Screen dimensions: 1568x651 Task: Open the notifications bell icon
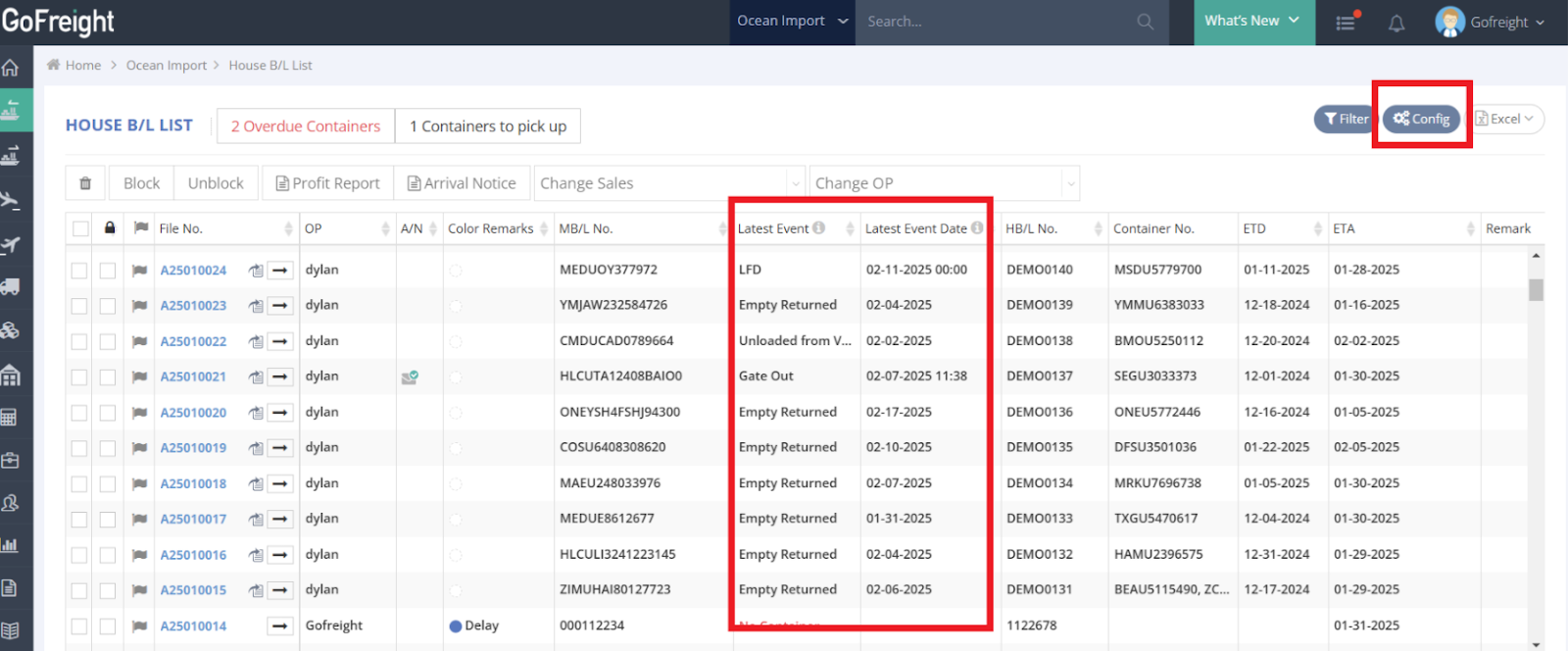point(1396,23)
